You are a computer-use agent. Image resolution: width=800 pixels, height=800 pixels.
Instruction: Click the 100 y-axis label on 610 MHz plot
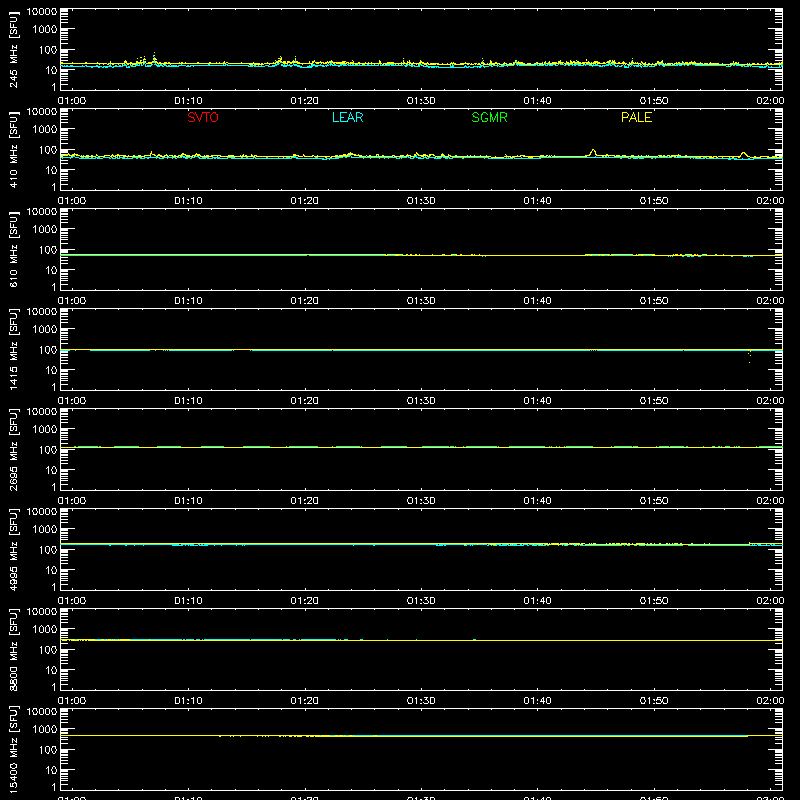pyautogui.click(x=48, y=250)
